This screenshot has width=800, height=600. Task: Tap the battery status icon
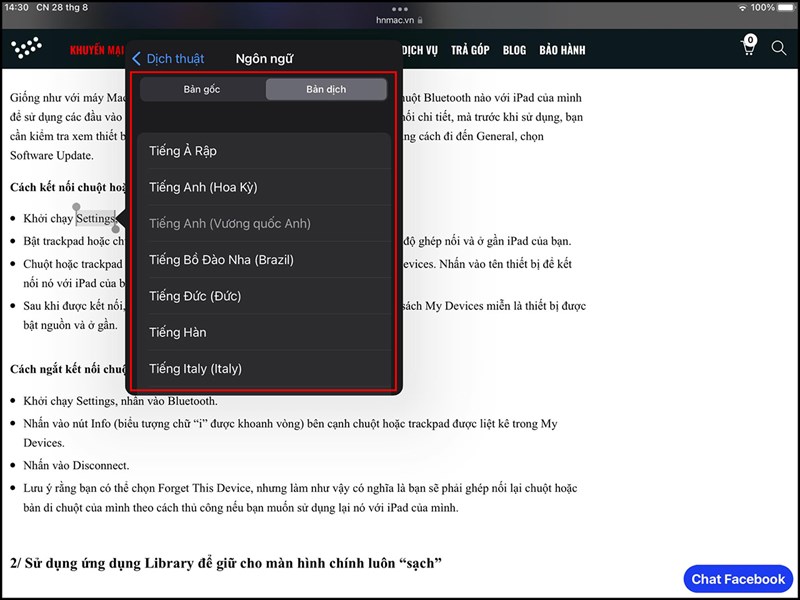[786, 8]
